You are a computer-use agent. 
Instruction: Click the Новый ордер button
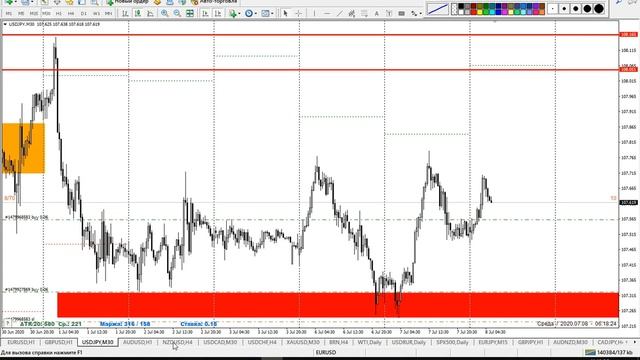tap(127, 2)
